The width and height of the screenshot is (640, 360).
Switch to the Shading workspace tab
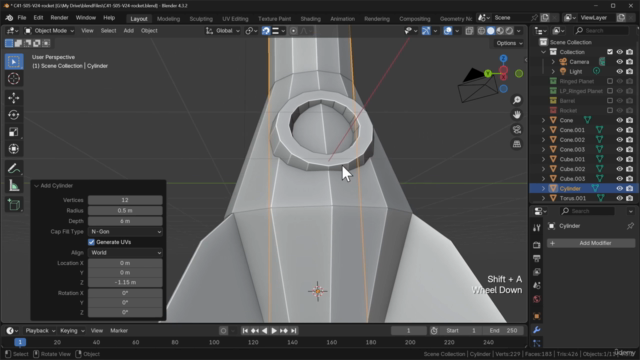[x=310, y=19]
